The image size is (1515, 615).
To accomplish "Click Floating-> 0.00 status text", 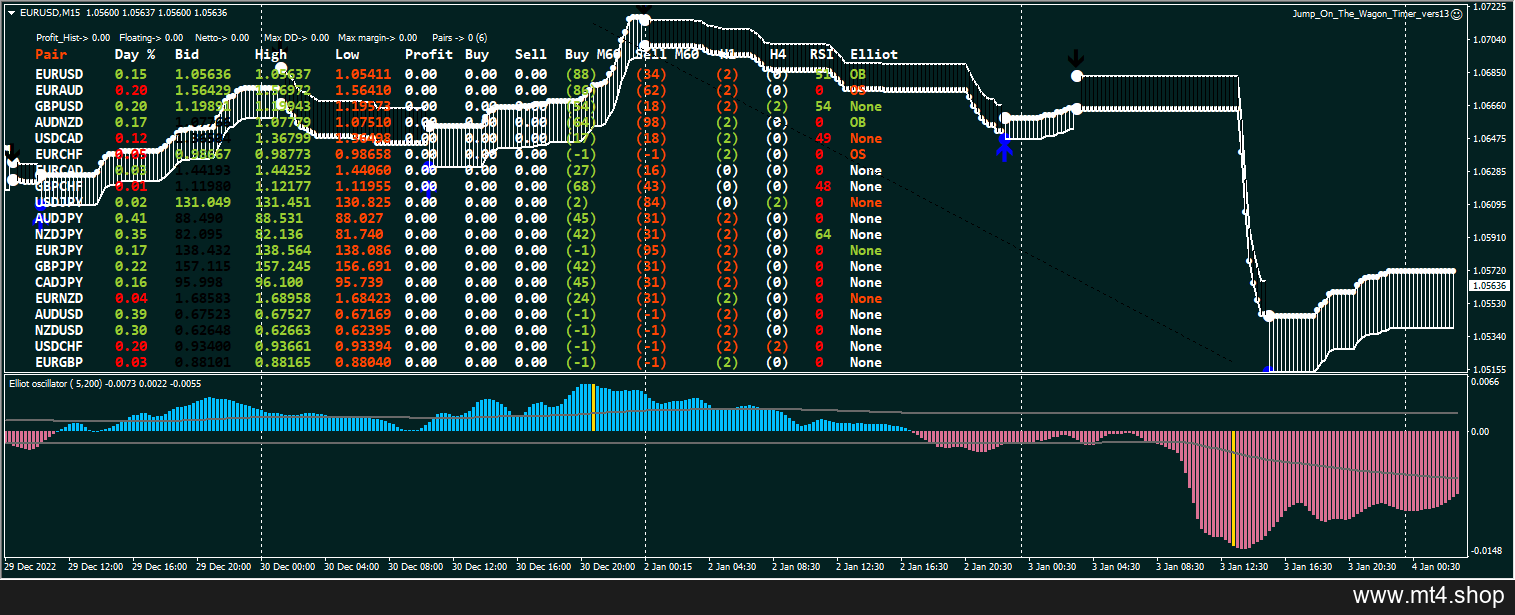I will [x=151, y=37].
